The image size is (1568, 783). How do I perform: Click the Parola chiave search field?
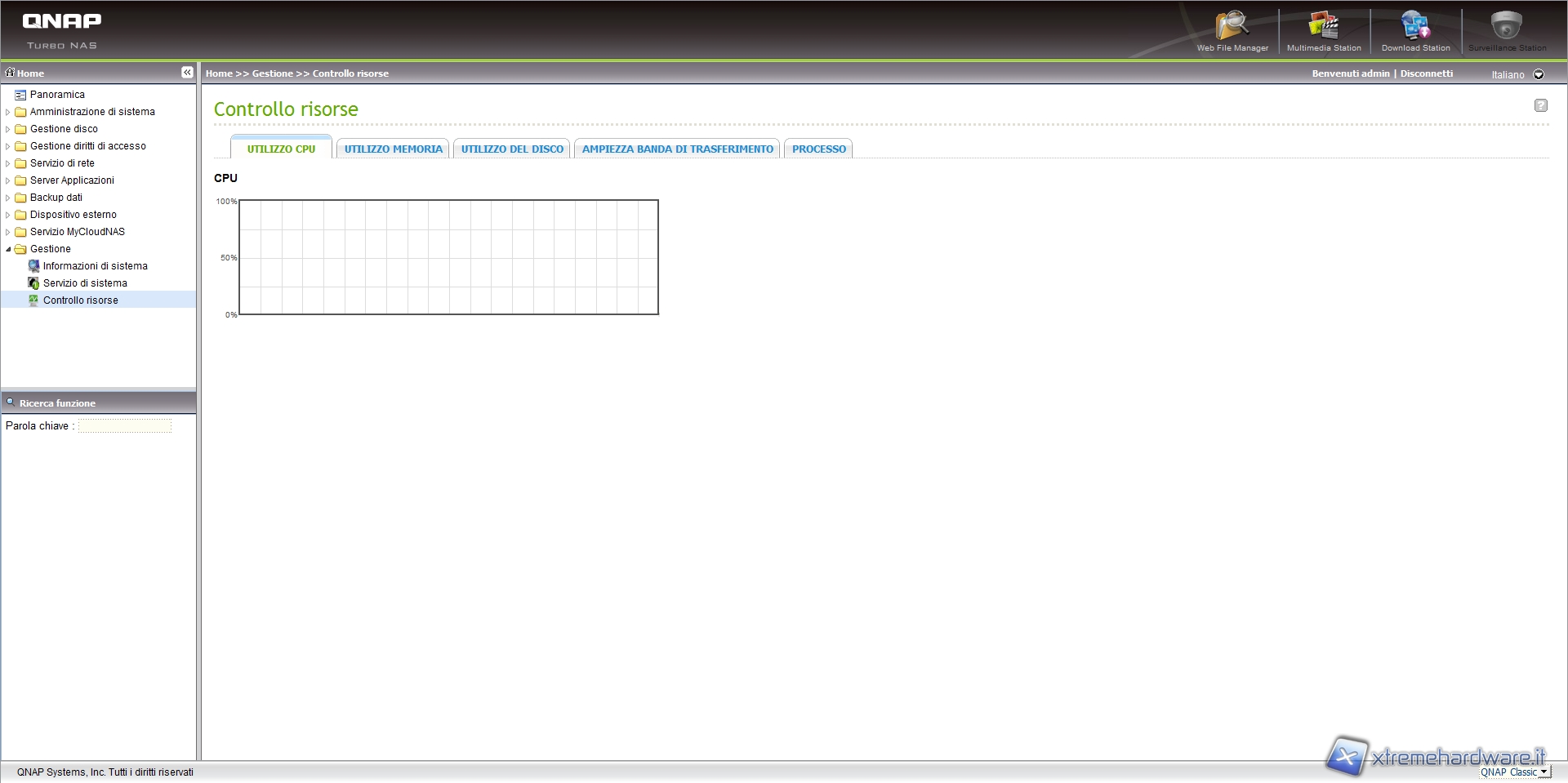[x=125, y=426]
